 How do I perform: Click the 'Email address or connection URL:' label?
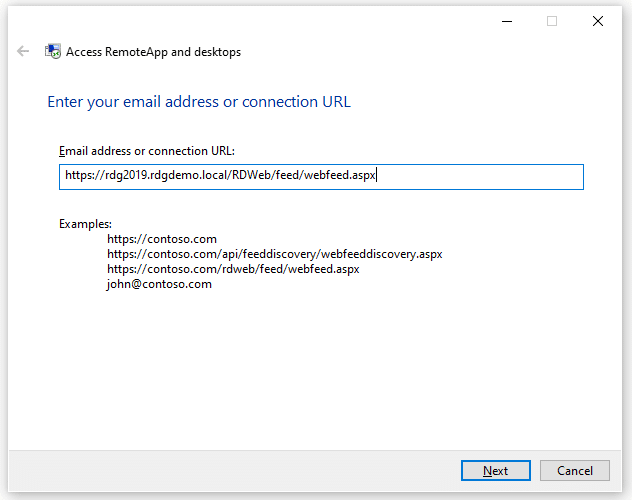click(147, 151)
